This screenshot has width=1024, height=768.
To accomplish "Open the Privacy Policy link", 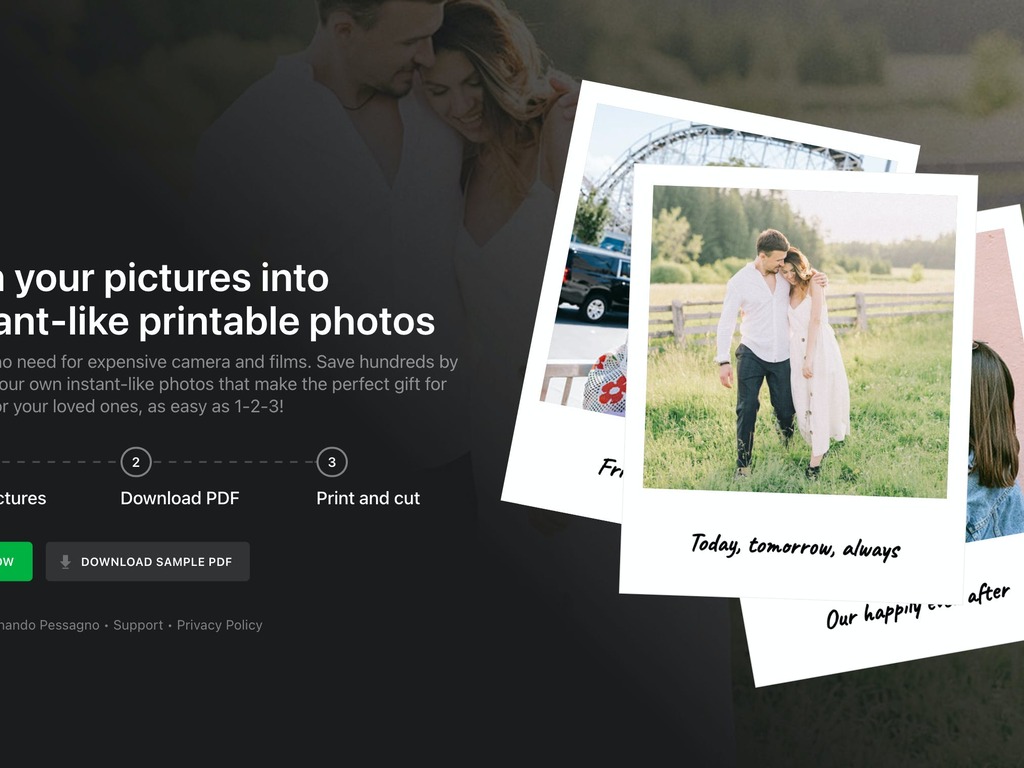I will [x=219, y=625].
